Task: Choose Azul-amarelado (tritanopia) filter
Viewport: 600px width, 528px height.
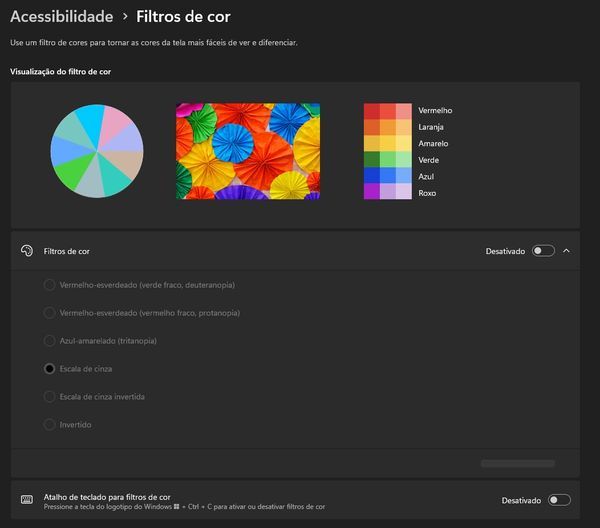Action: point(50,341)
